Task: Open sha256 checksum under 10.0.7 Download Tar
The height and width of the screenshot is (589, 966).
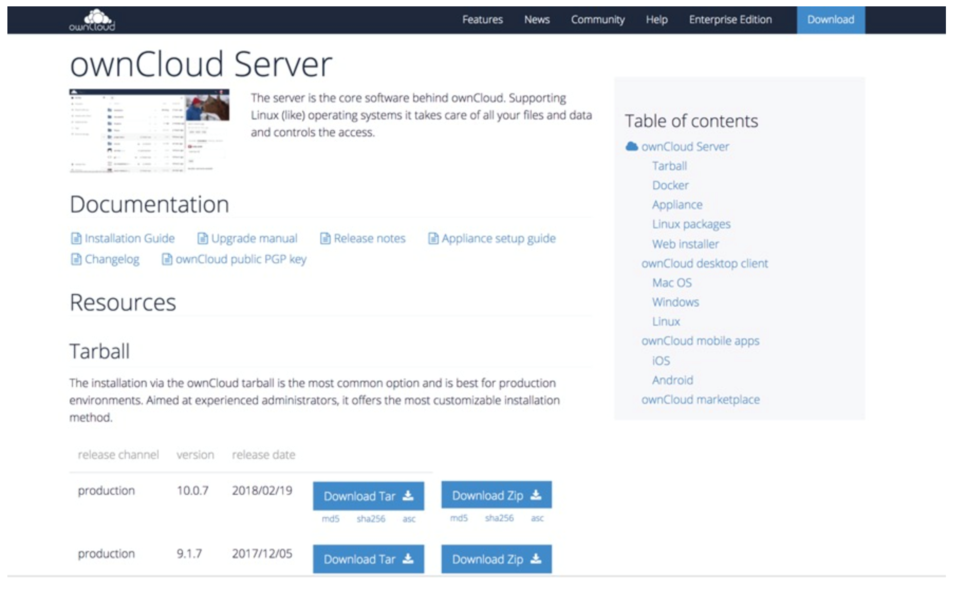Action: 371,519
